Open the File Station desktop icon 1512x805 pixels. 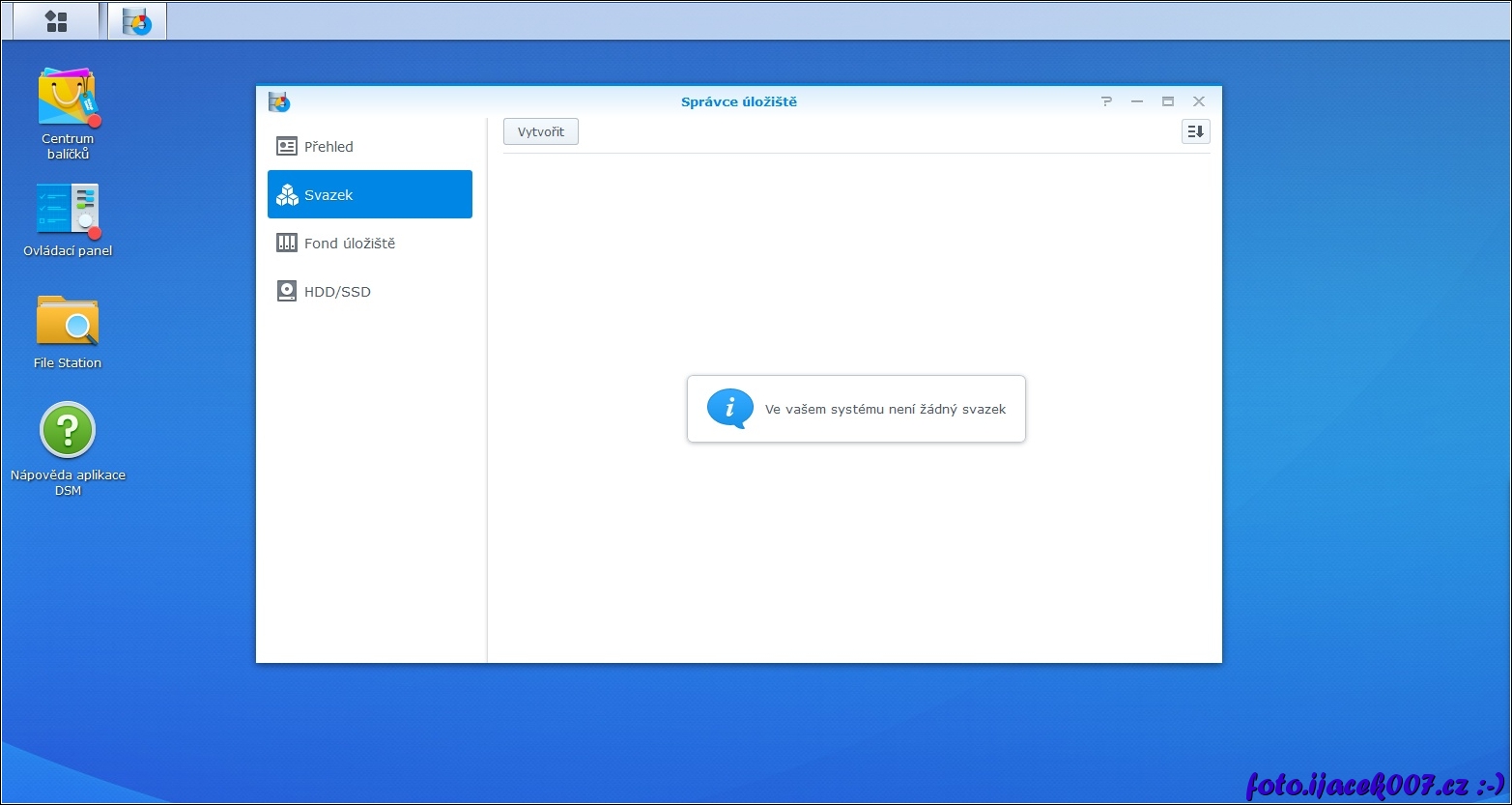pyautogui.click(x=68, y=321)
